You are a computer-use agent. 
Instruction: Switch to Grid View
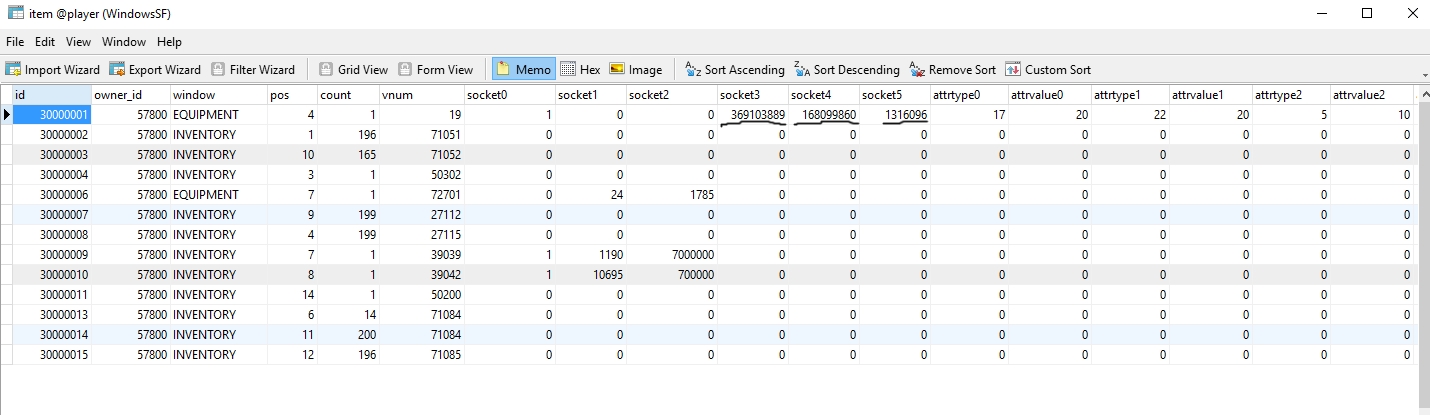(x=353, y=70)
